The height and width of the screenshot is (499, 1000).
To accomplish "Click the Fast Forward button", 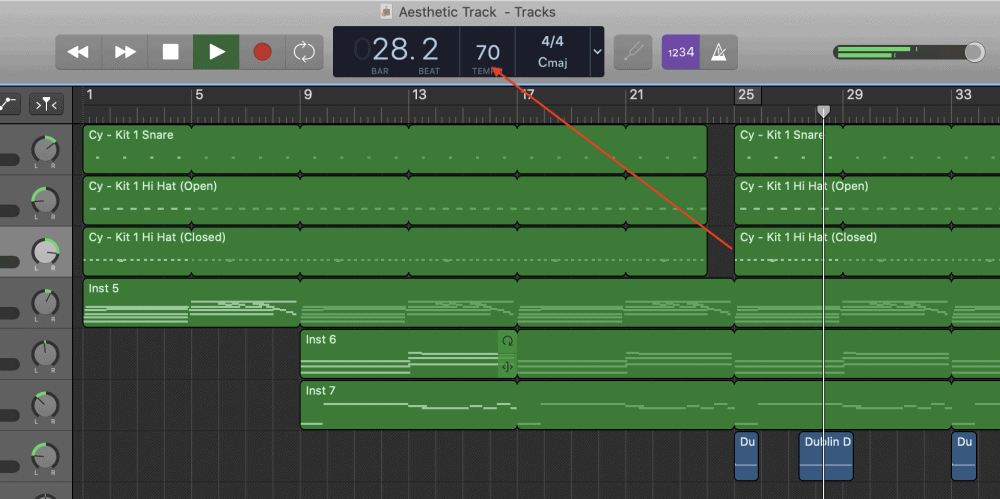I will tap(125, 52).
